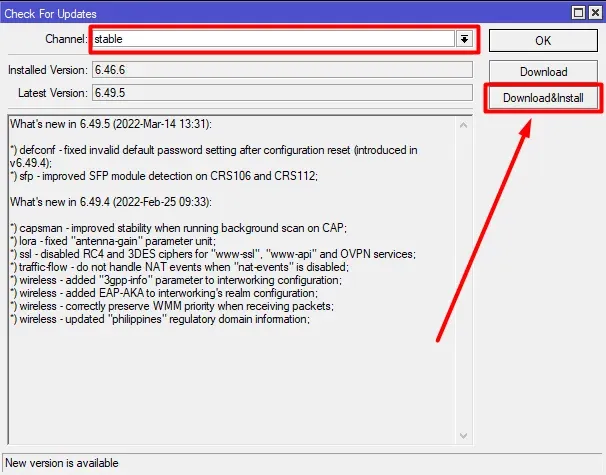Click the Check For Updates title bar
Viewport: 606px width, 475px height.
(250, 11)
